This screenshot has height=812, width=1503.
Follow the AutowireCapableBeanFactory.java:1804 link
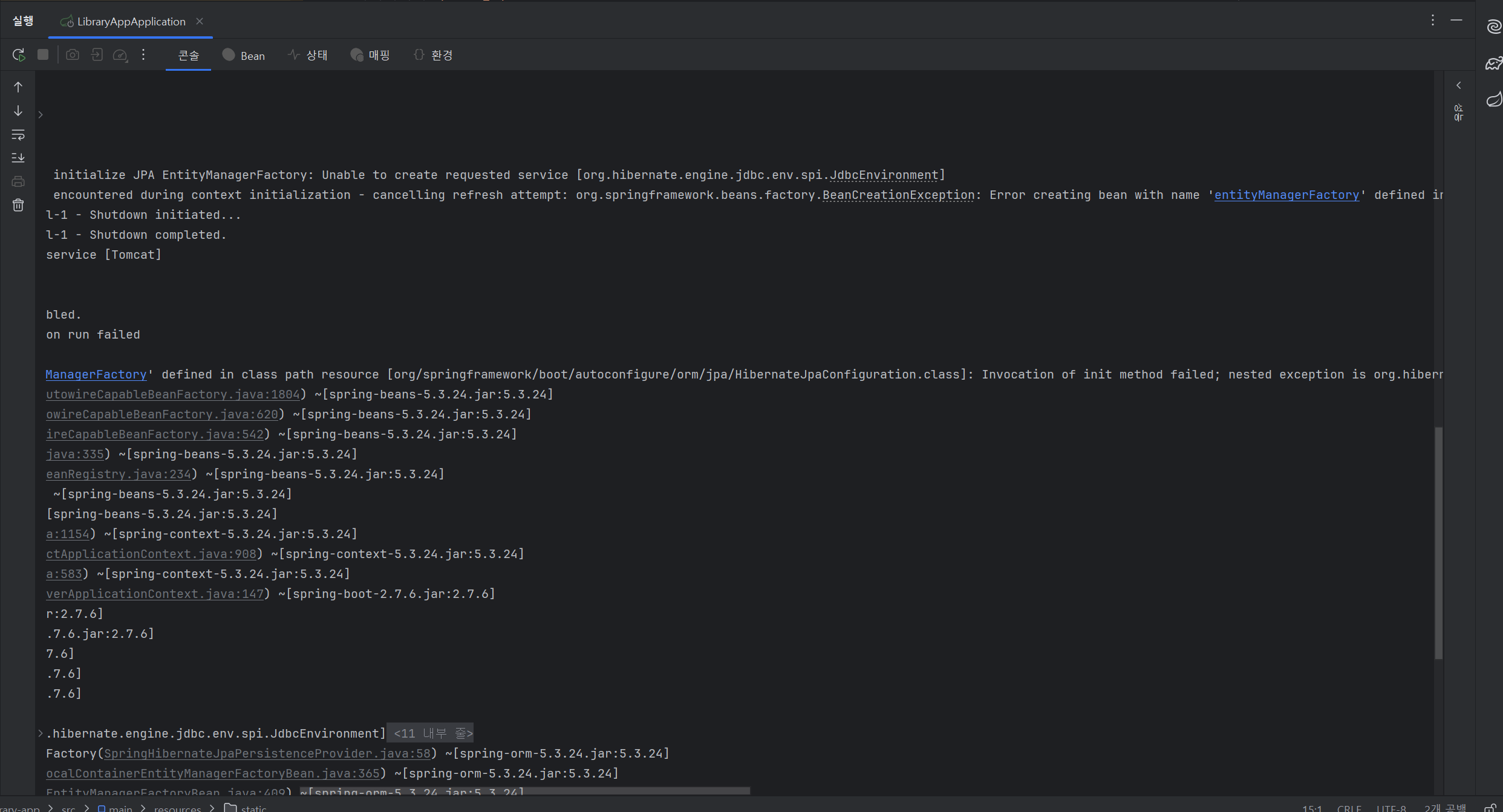pyautogui.click(x=173, y=395)
